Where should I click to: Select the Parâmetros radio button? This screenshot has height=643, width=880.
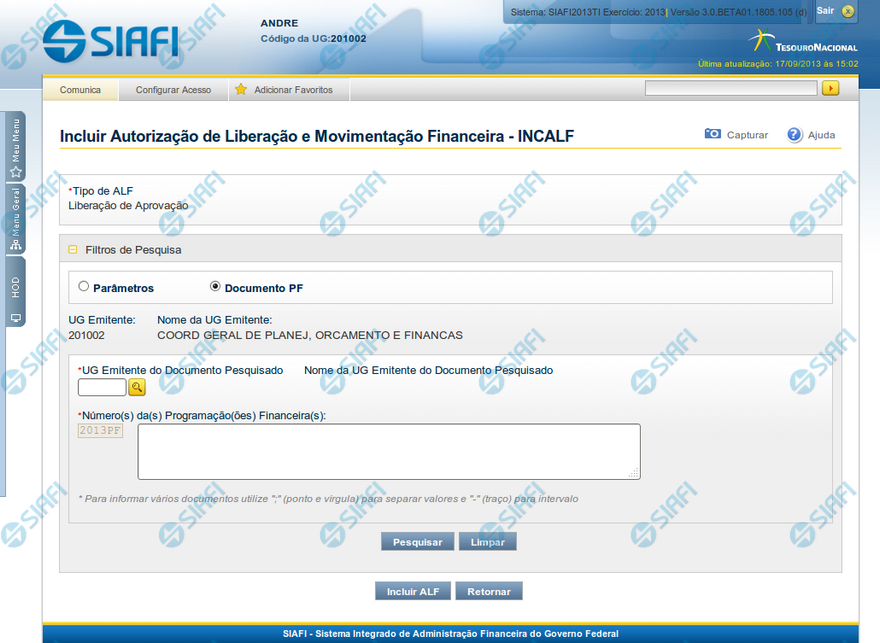coord(84,287)
